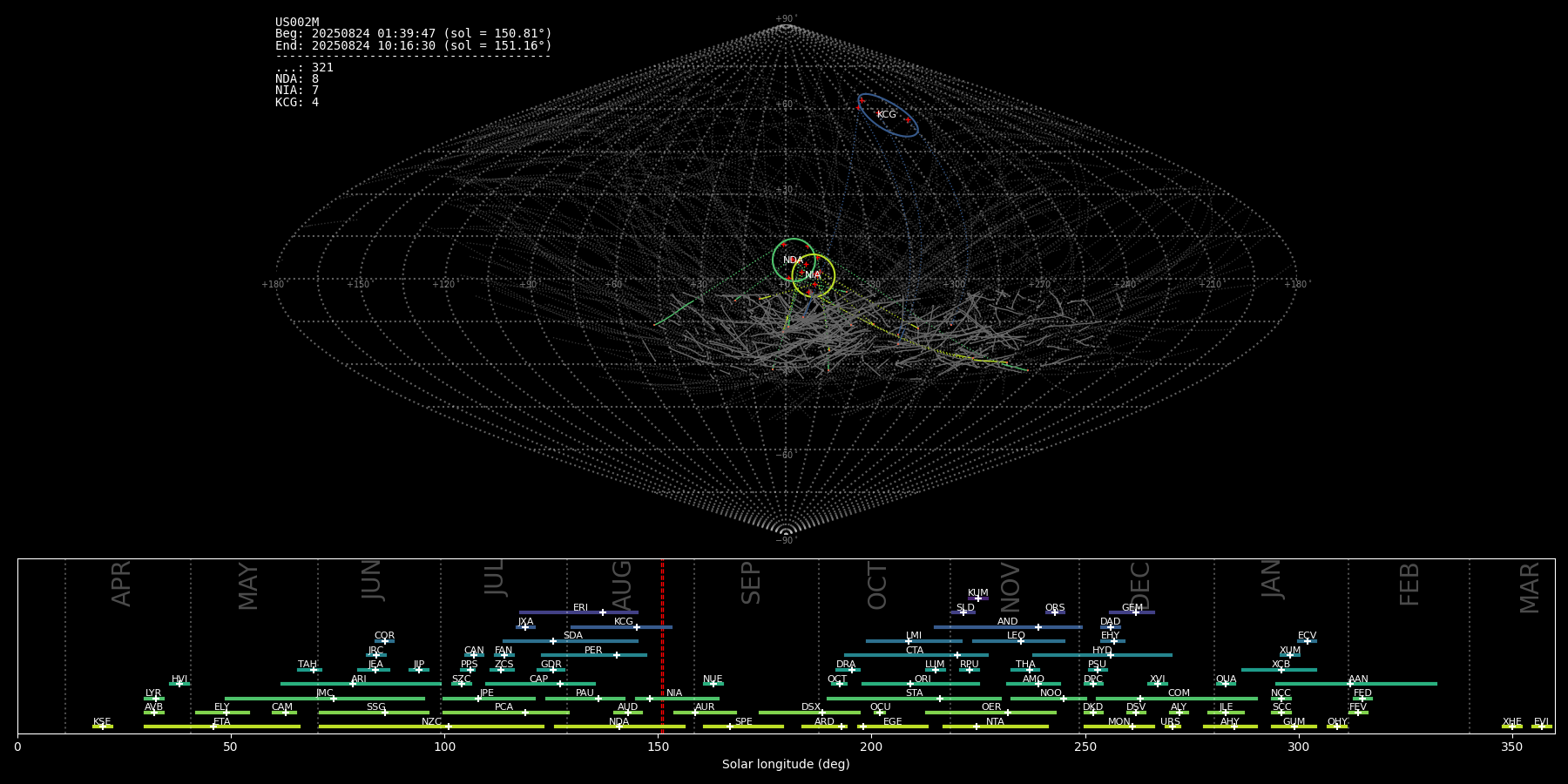Click the SPE shower label in the timeline
Viewport: 1568px width, 784px height.
point(743,722)
